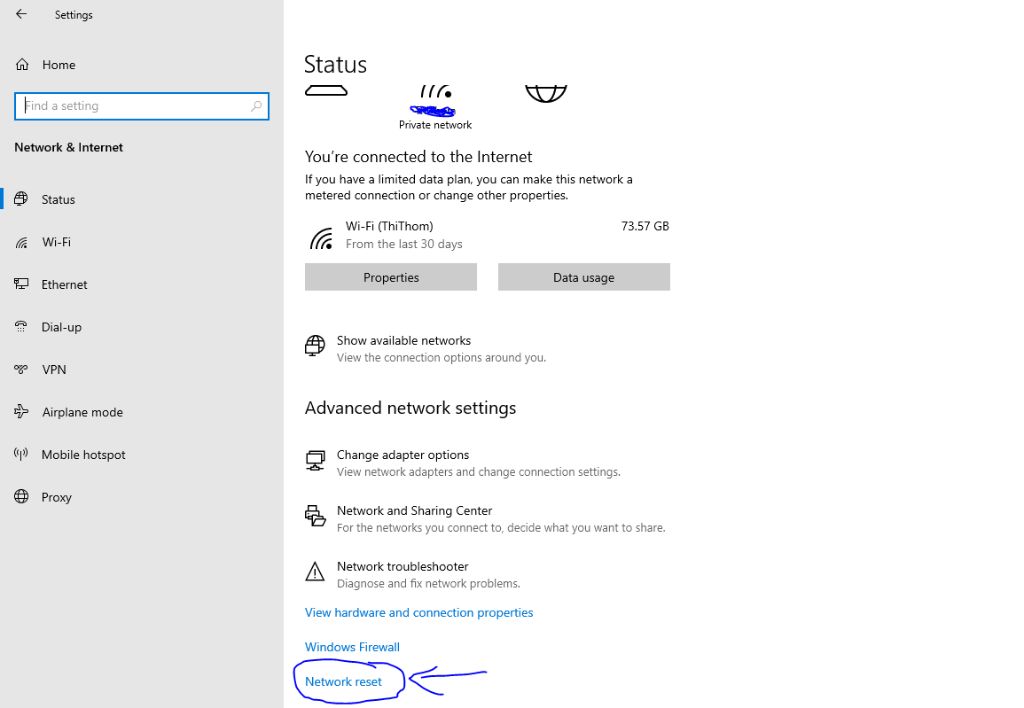
Task: Click the Dial-up icon
Action: (x=21, y=327)
